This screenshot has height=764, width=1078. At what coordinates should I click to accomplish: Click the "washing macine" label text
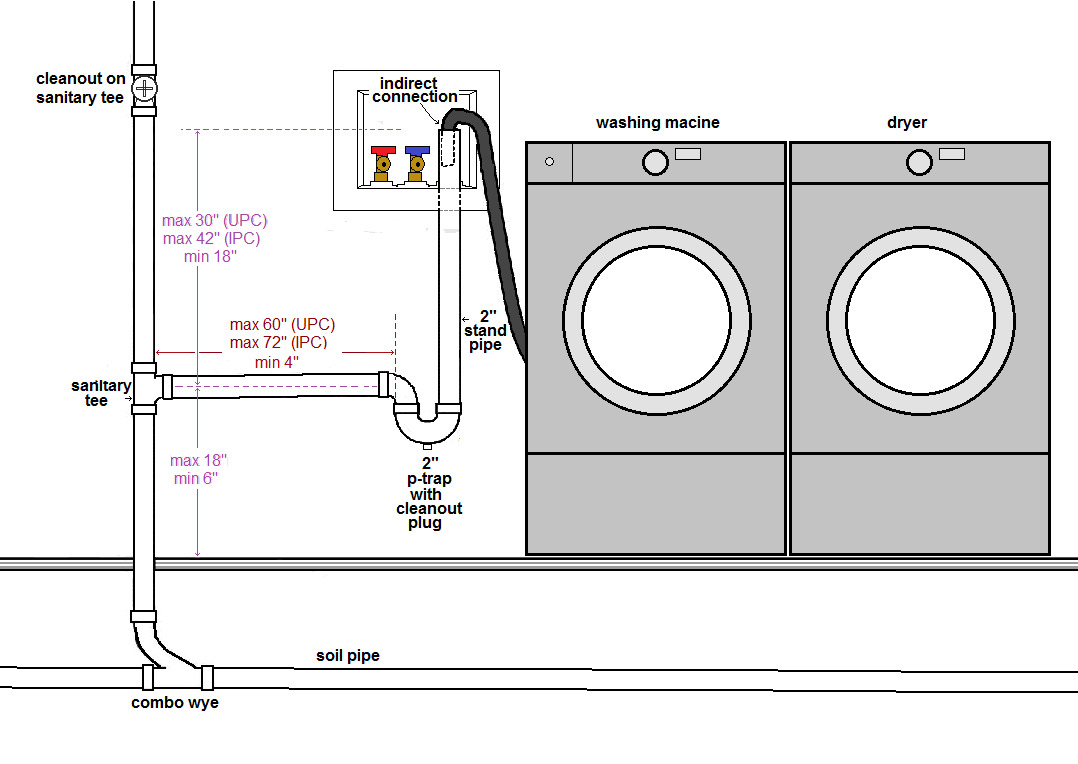click(657, 123)
